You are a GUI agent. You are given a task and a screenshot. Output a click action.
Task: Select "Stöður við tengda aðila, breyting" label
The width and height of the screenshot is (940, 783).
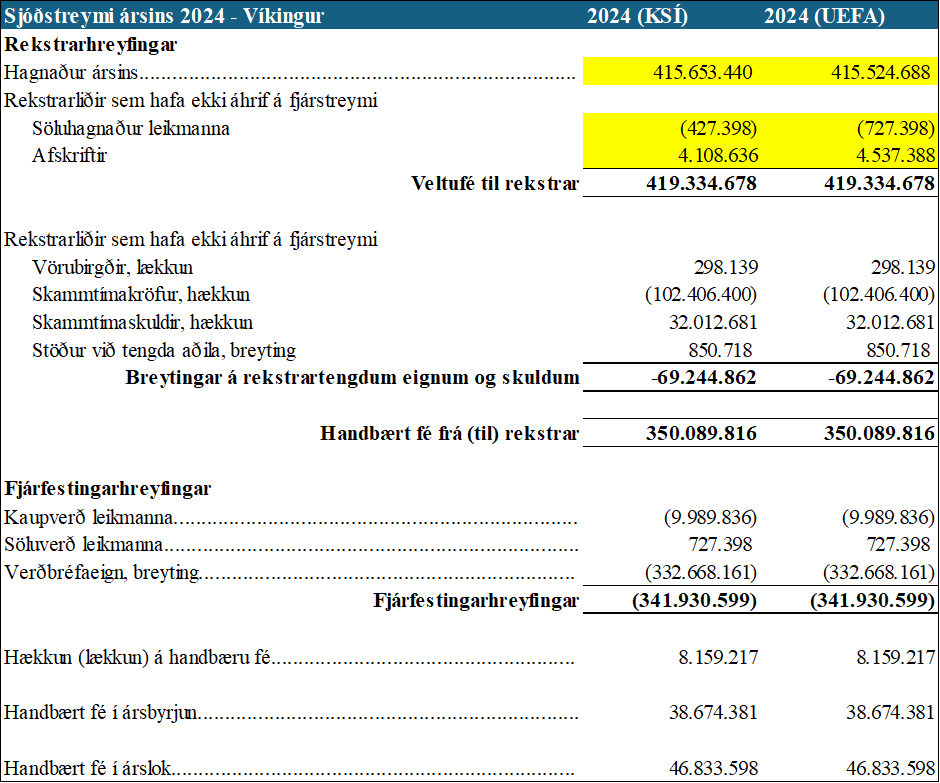click(x=164, y=350)
